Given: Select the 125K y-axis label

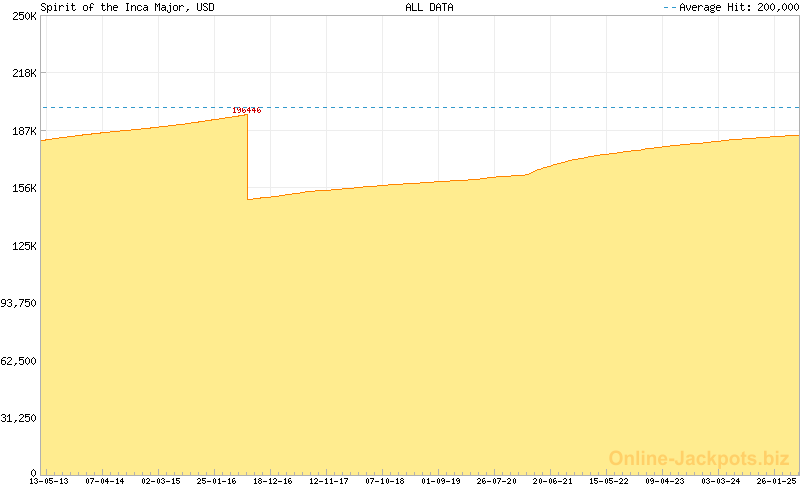Looking at the screenshot, I should click(x=24, y=246).
